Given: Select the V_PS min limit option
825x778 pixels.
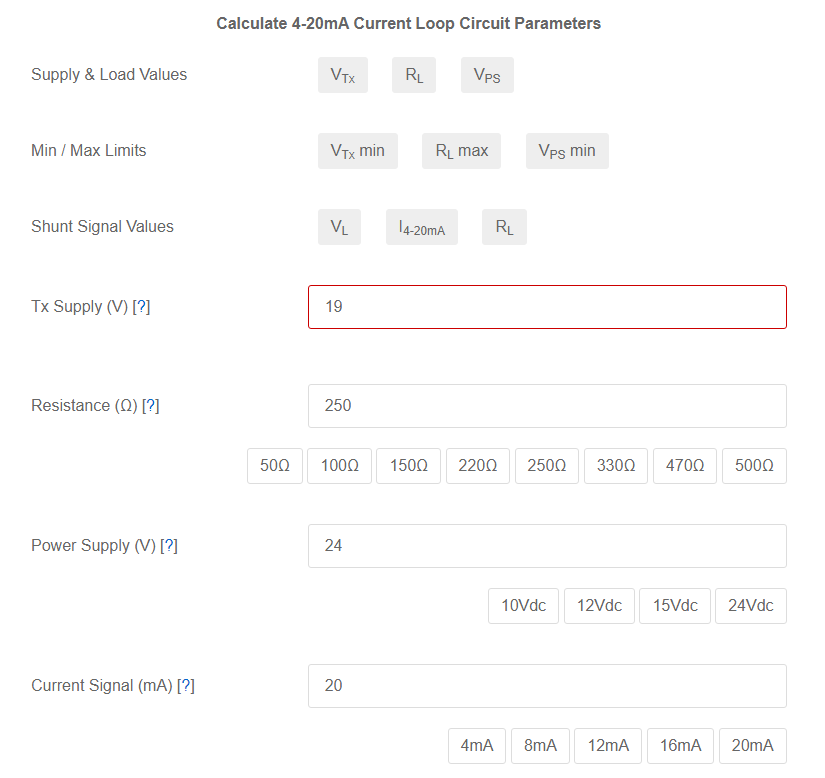Looking at the screenshot, I should coord(567,150).
